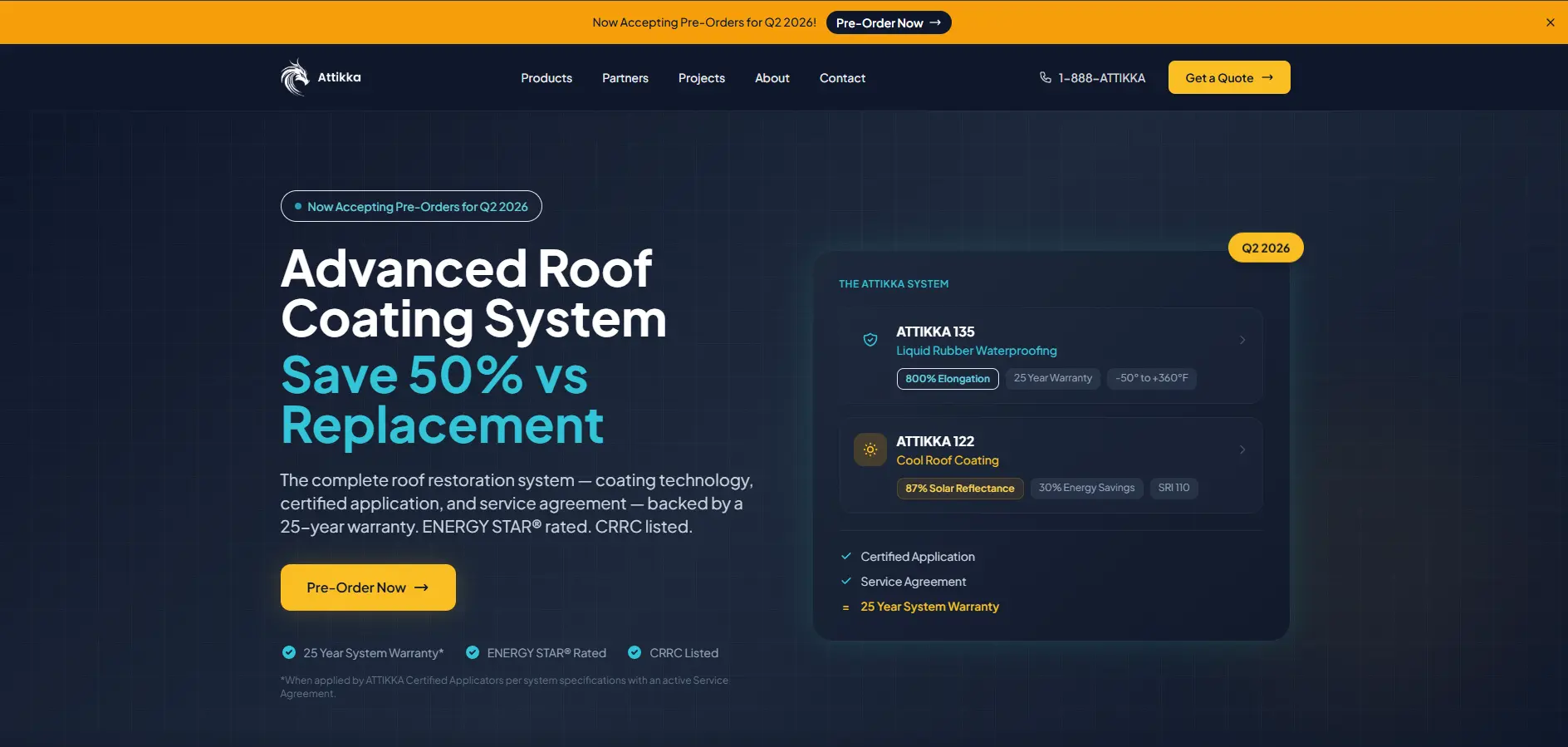Click the SRI 110 tag
The width and height of the screenshot is (1568, 747).
pos(1174,488)
